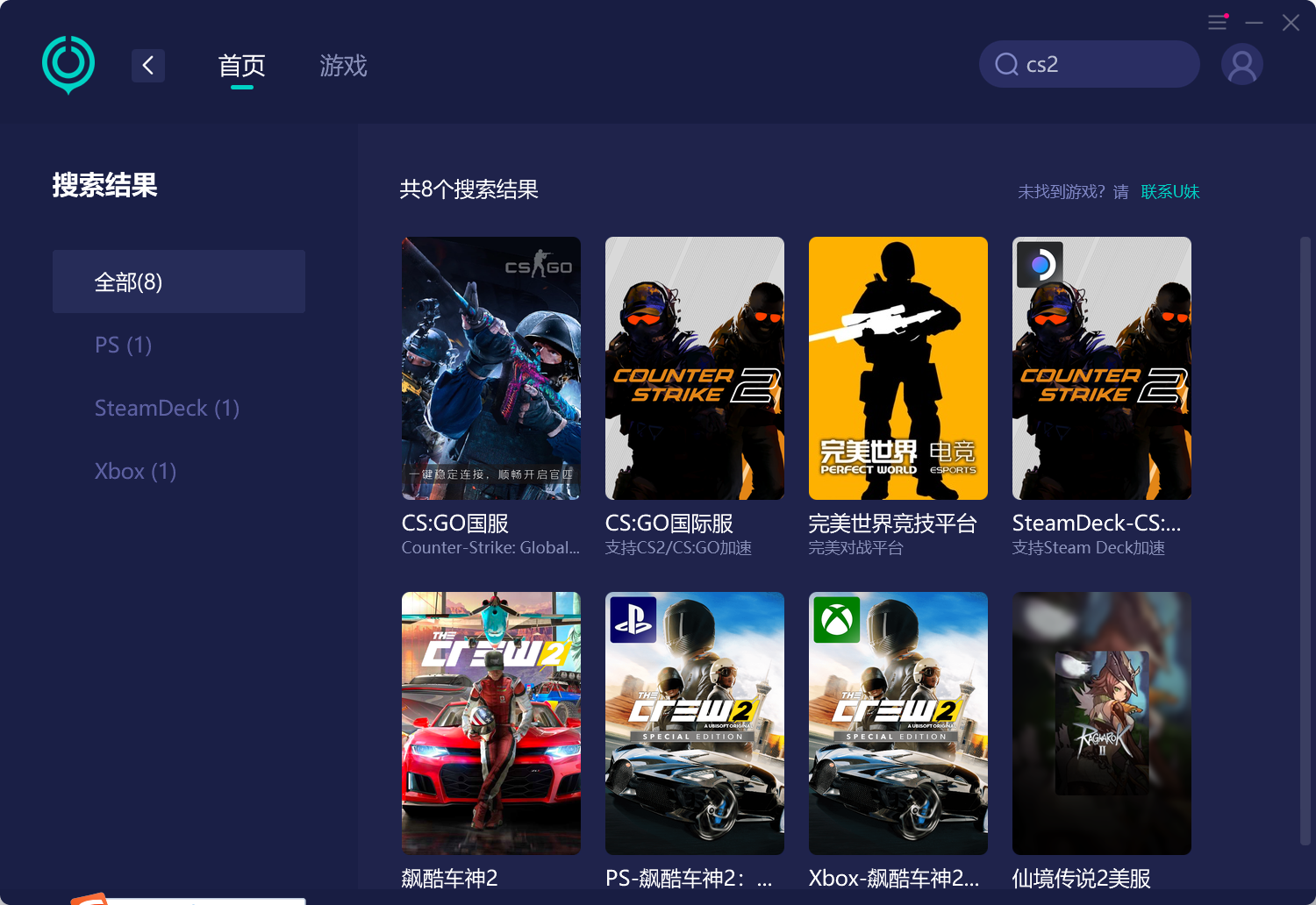This screenshot has width=1316, height=905.
Task: Click the Xbox icon on Xbox-飙酷车神2 card
Action: (x=836, y=618)
